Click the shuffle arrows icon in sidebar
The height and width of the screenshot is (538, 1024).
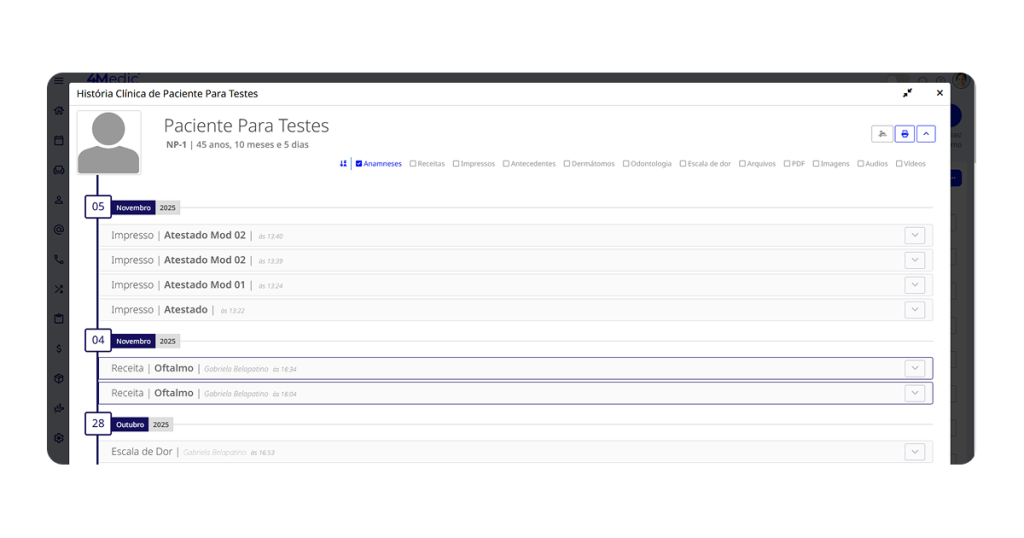click(x=59, y=289)
